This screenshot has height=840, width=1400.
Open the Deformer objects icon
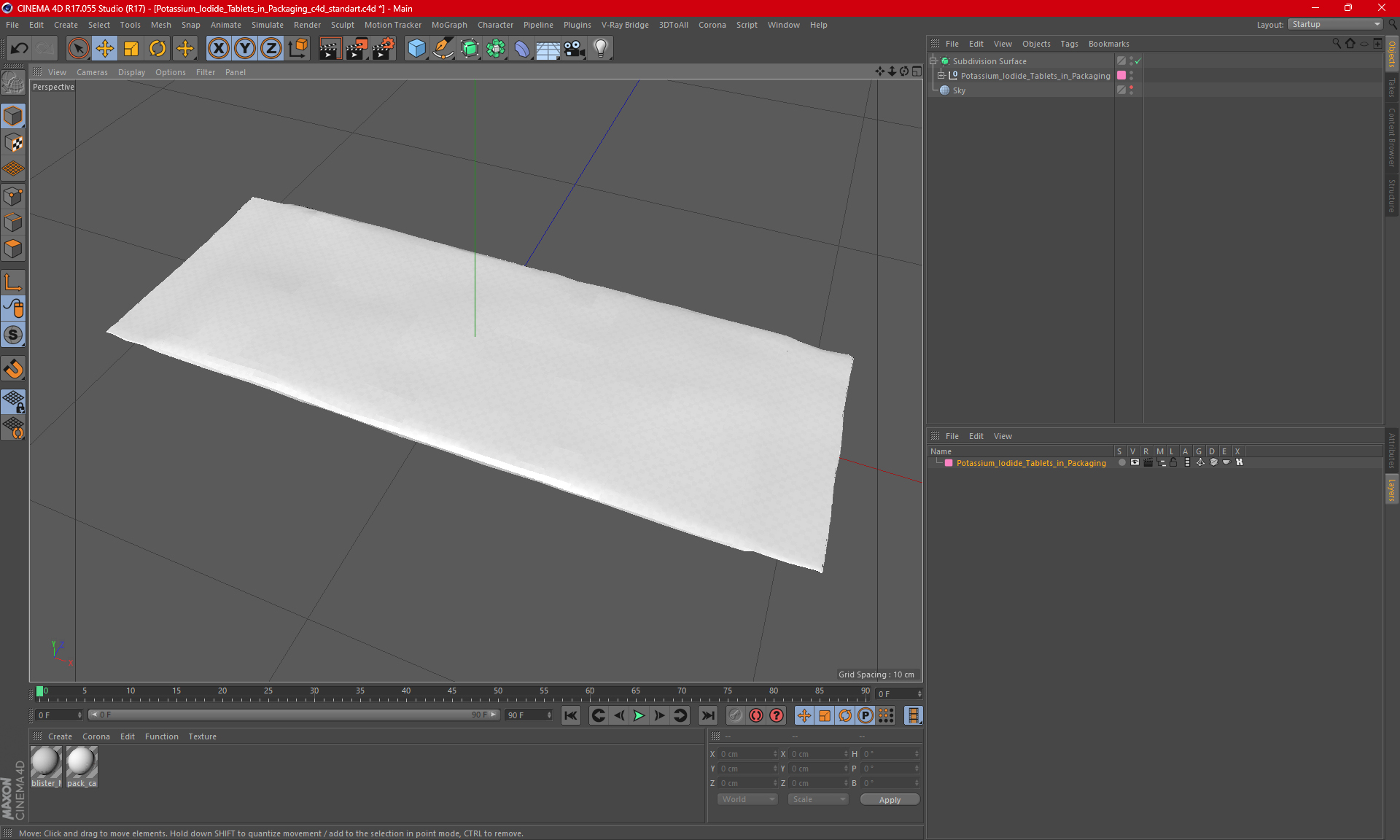point(522,48)
